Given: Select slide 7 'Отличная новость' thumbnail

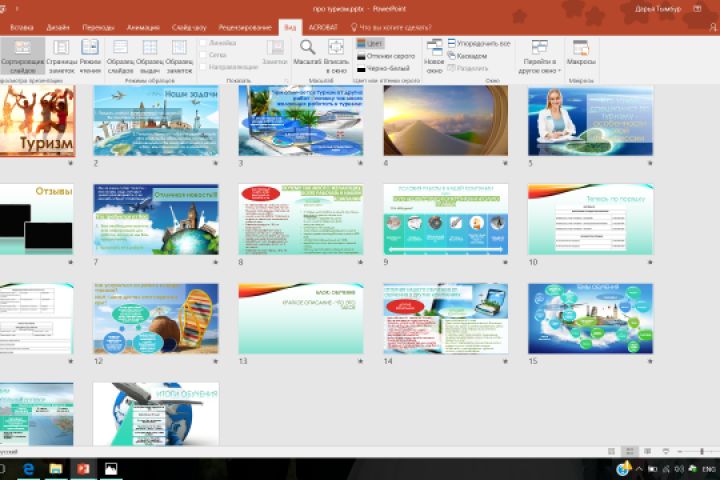Looking at the screenshot, I should click(156, 220).
